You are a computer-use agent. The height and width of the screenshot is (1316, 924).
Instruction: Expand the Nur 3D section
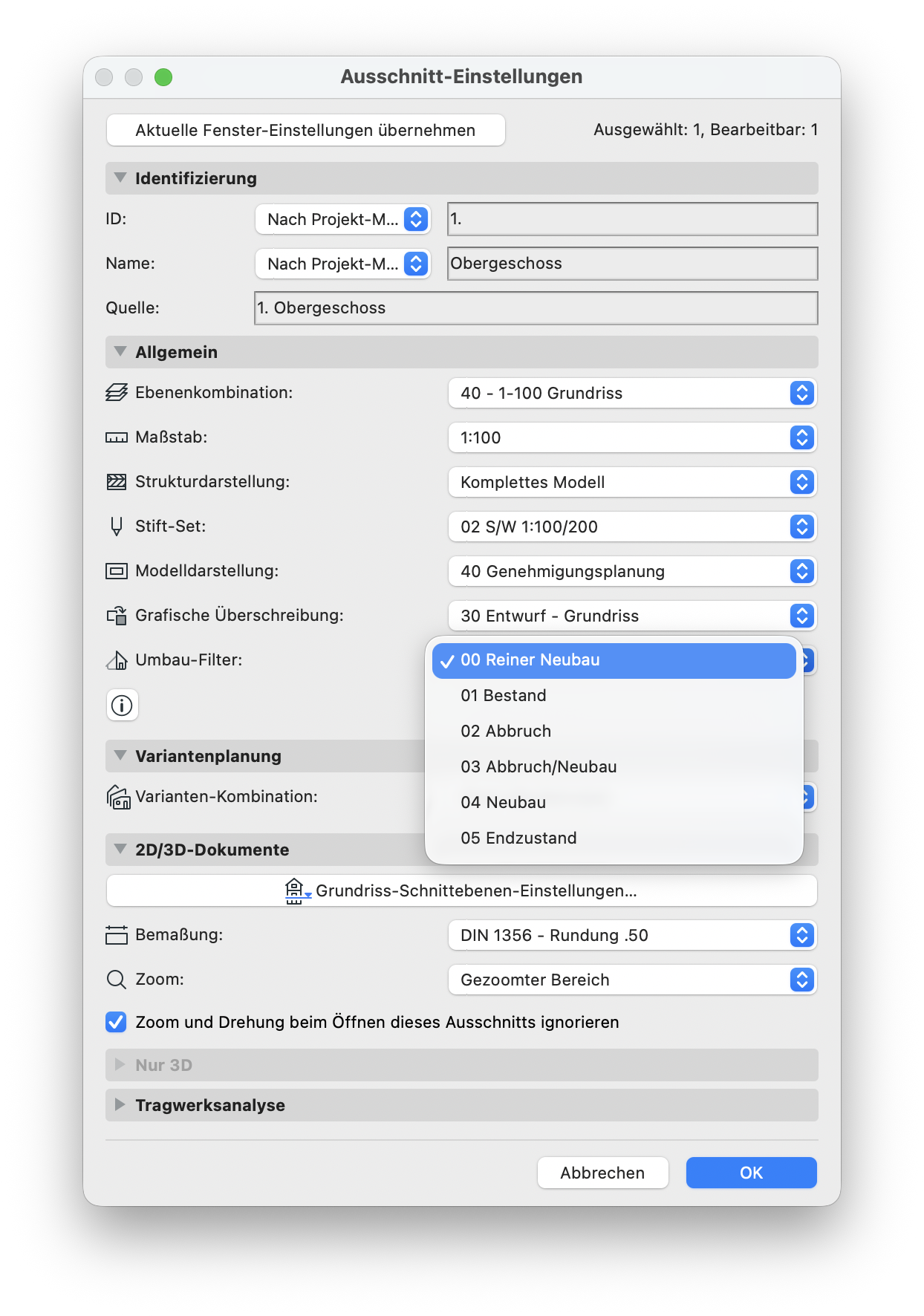tap(120, 1065)
